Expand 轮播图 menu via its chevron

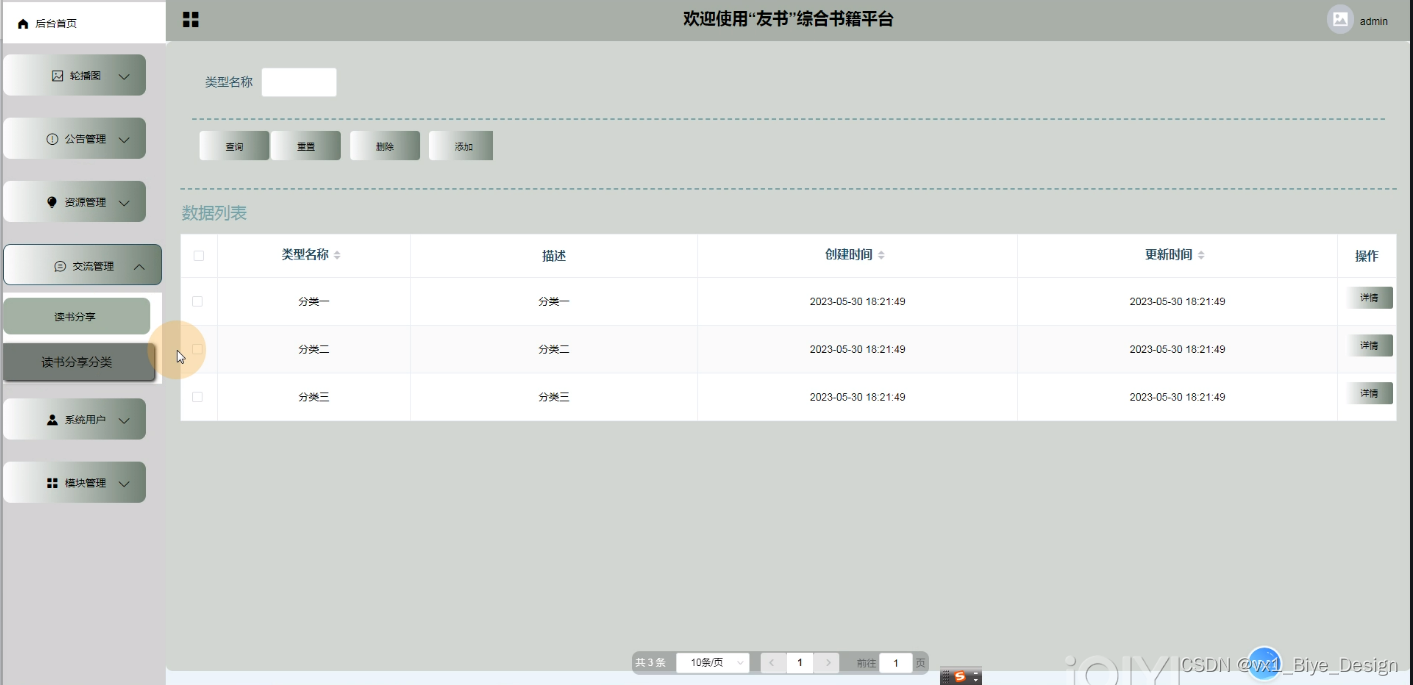pyautogui.click(x=124, y=77)
